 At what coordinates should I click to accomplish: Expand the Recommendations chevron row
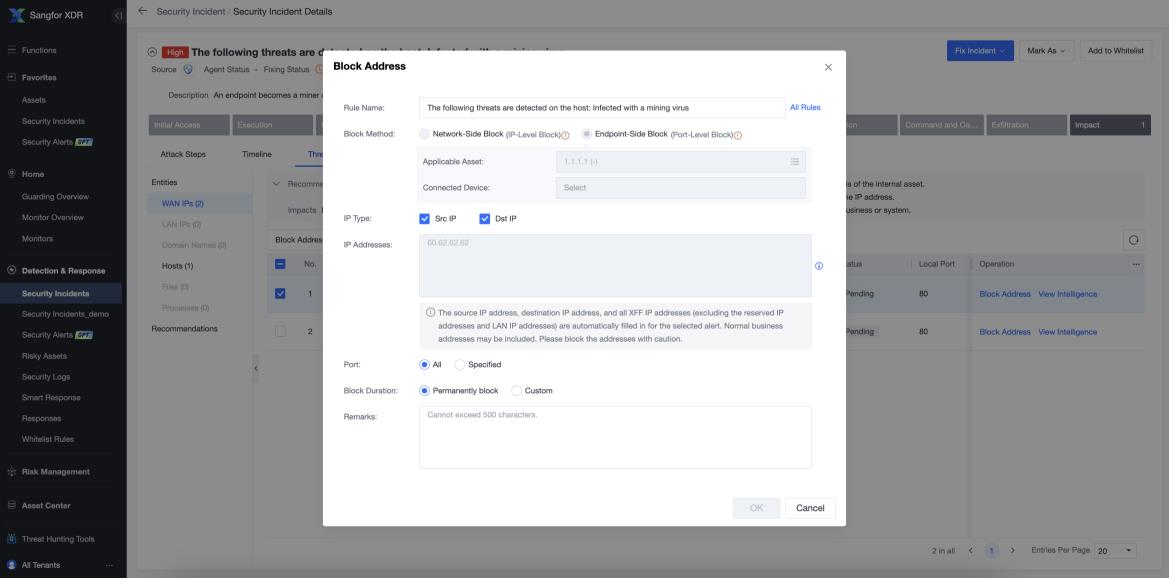(277, 183)
